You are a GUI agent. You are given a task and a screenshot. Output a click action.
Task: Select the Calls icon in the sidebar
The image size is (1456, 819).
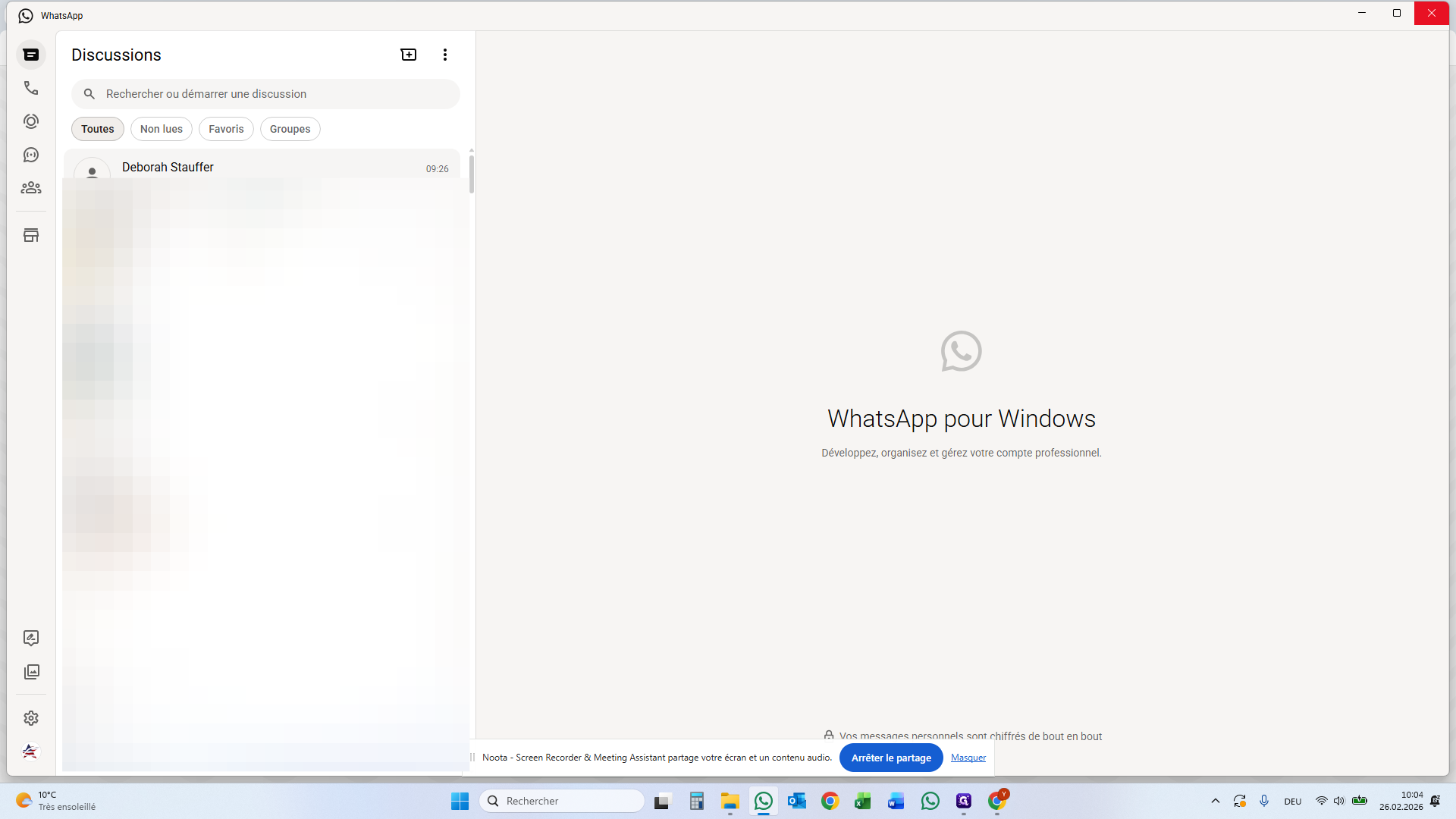31,88
